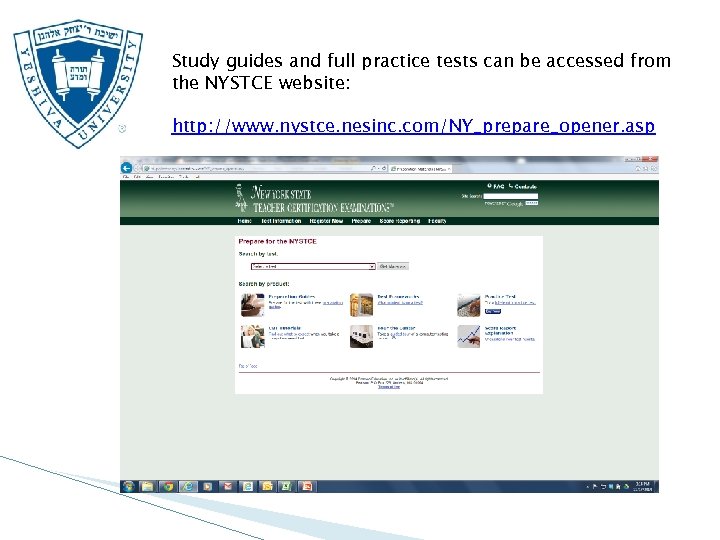This screenshot has height=540, width=720.
Task: Click the small blue button under Practice Test
Action: click(493, 311)
